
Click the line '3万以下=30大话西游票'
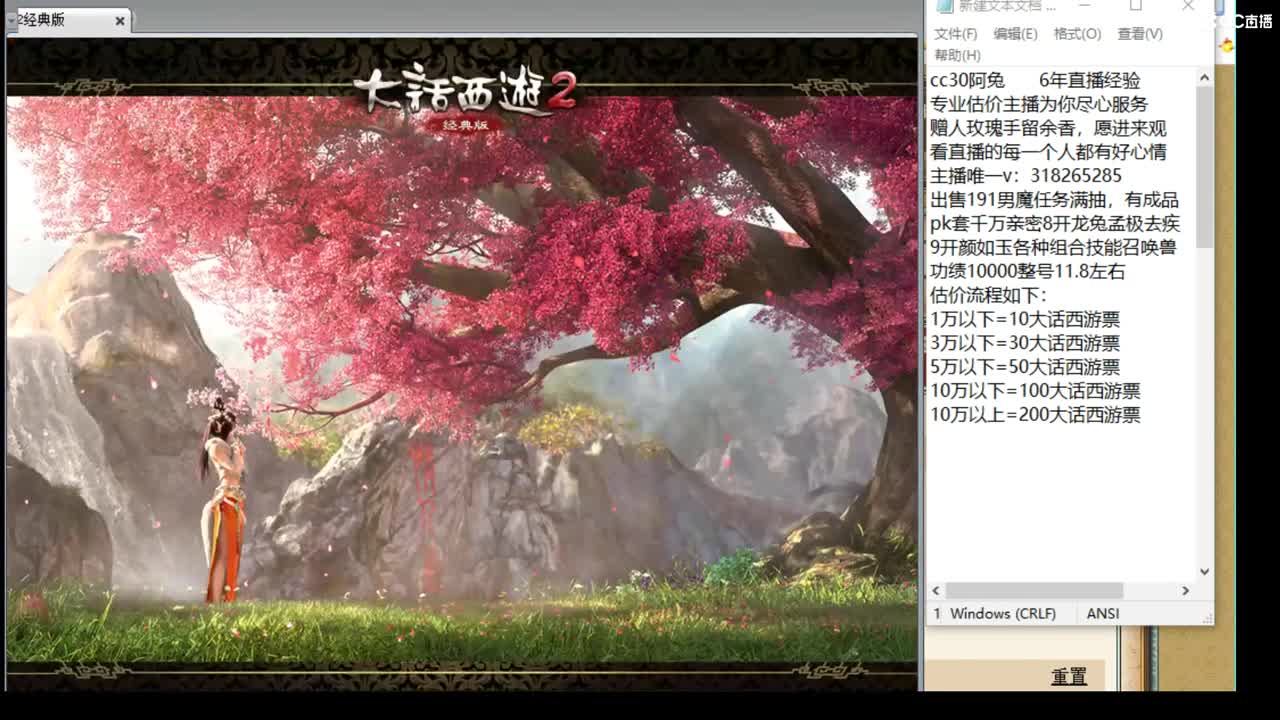[x=1025, y=343]
